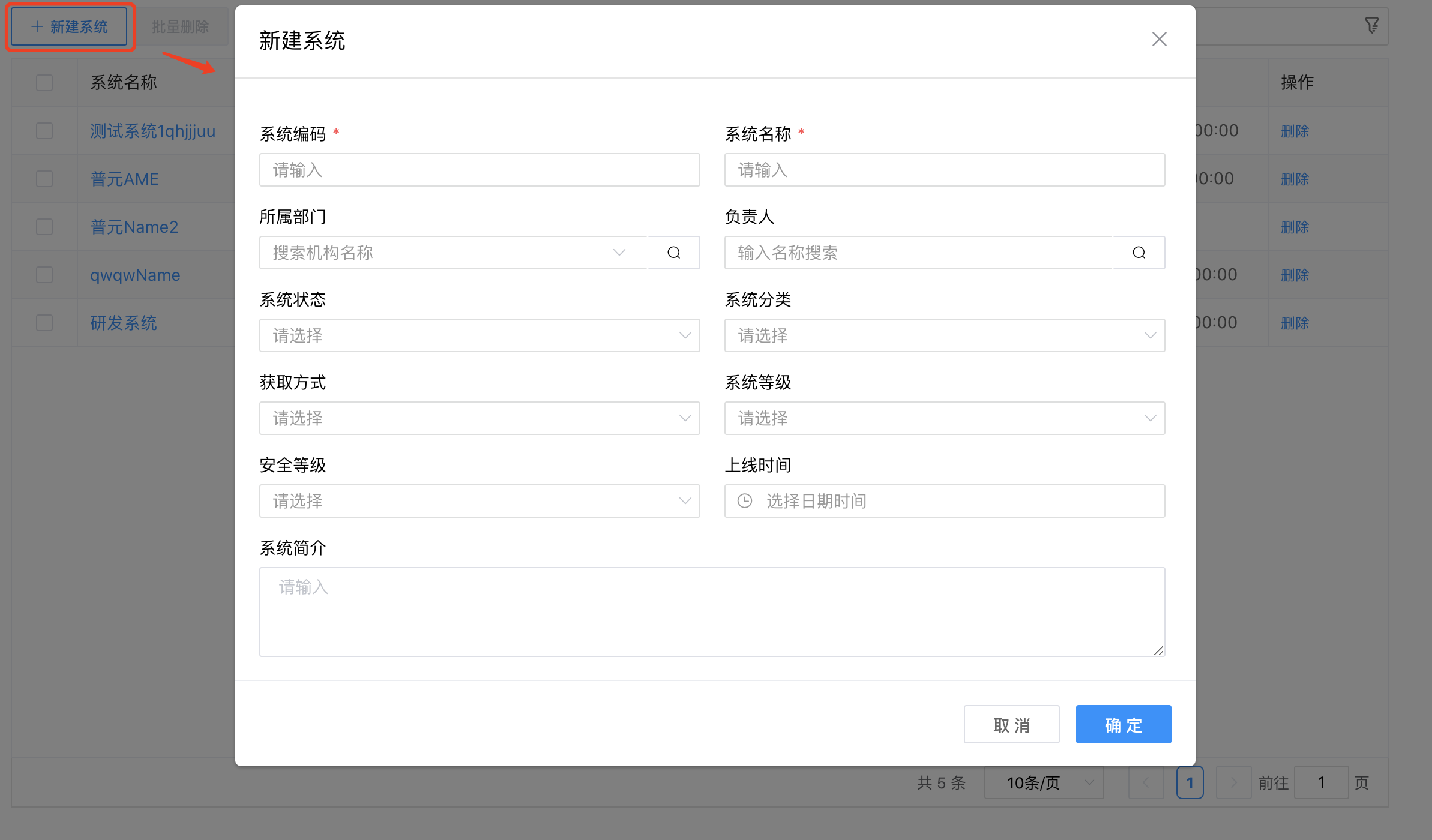The image size is (1432, 840).
Task: Click the 系统编码 input field
Action: (479, 170)
